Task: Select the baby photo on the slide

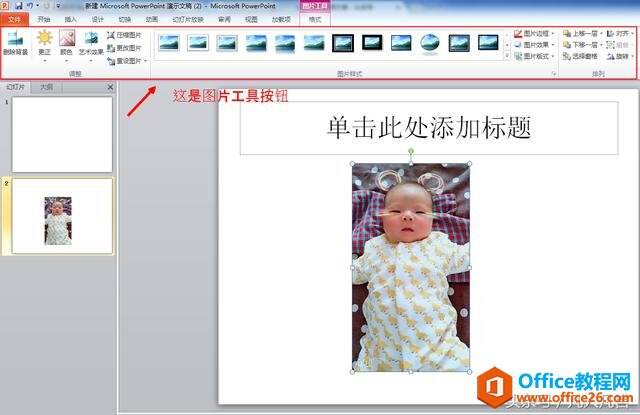Action: pyautogui.click(x=411, y=267)
